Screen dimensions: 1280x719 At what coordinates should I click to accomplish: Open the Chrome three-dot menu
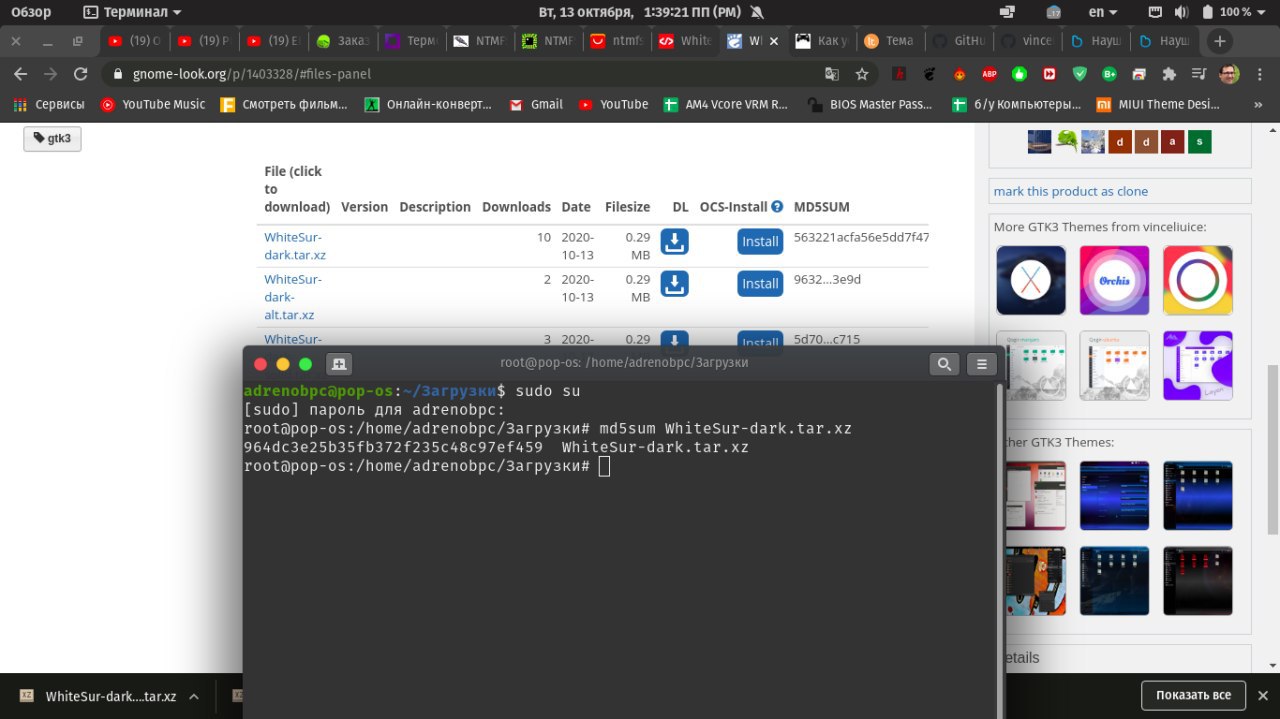(x=1258, y=74)
